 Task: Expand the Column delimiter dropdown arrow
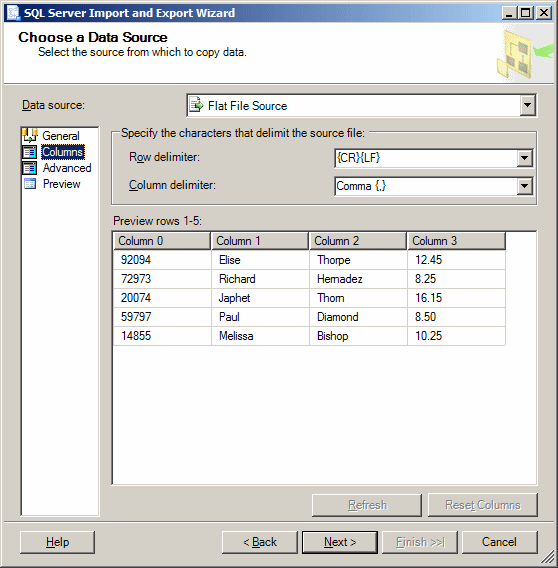(524, 186)
